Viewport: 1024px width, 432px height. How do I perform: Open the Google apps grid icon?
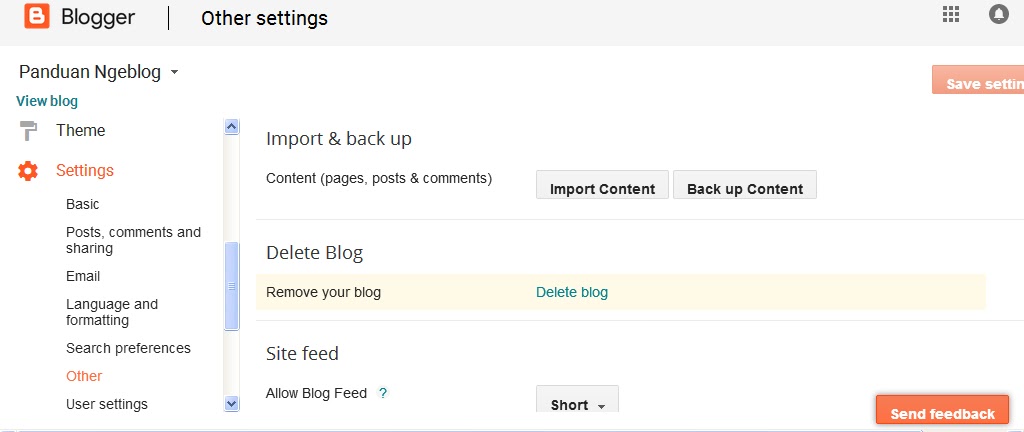click(951, 14)
